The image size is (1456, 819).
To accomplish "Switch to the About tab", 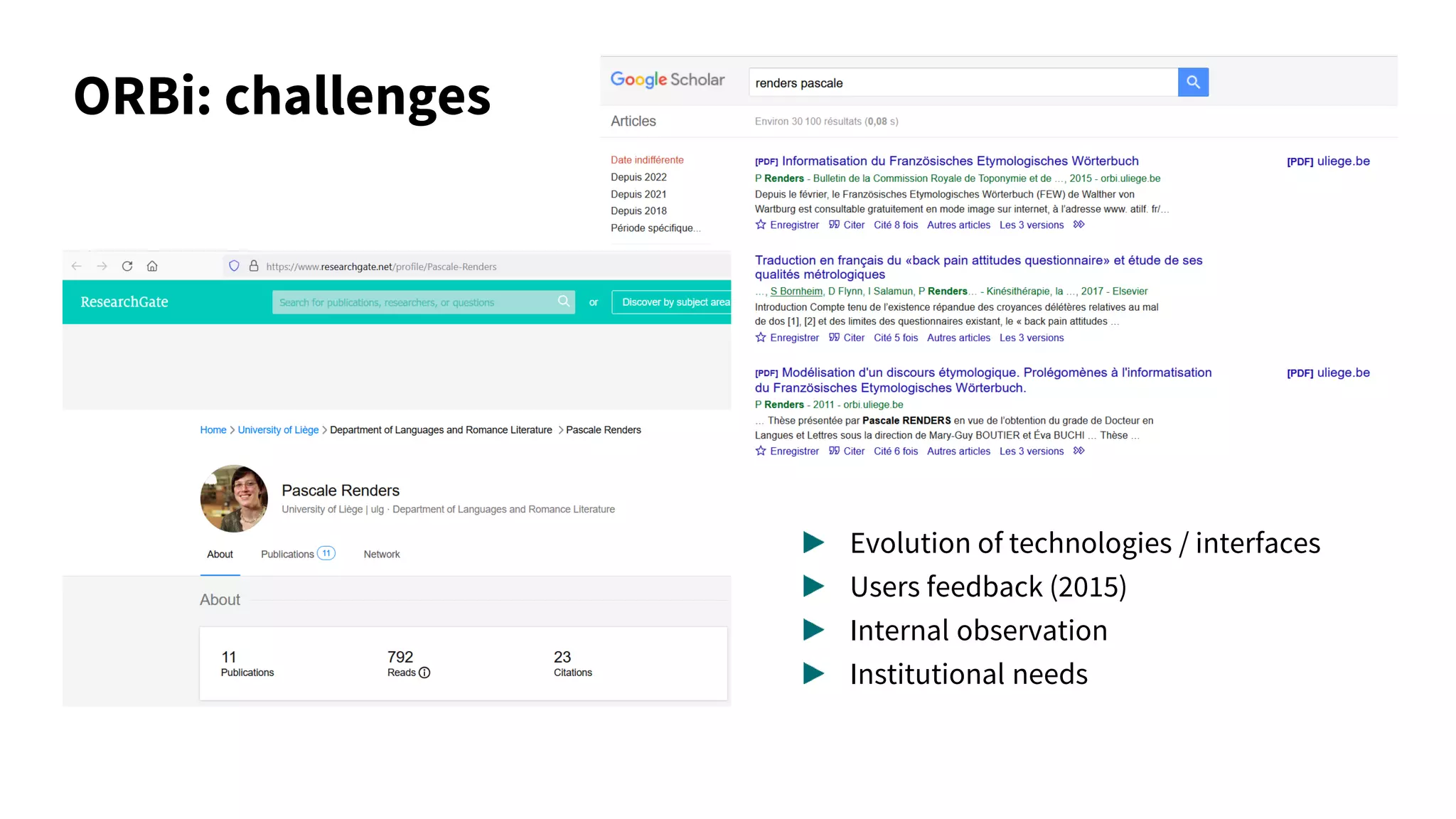I will pos(220,554).
